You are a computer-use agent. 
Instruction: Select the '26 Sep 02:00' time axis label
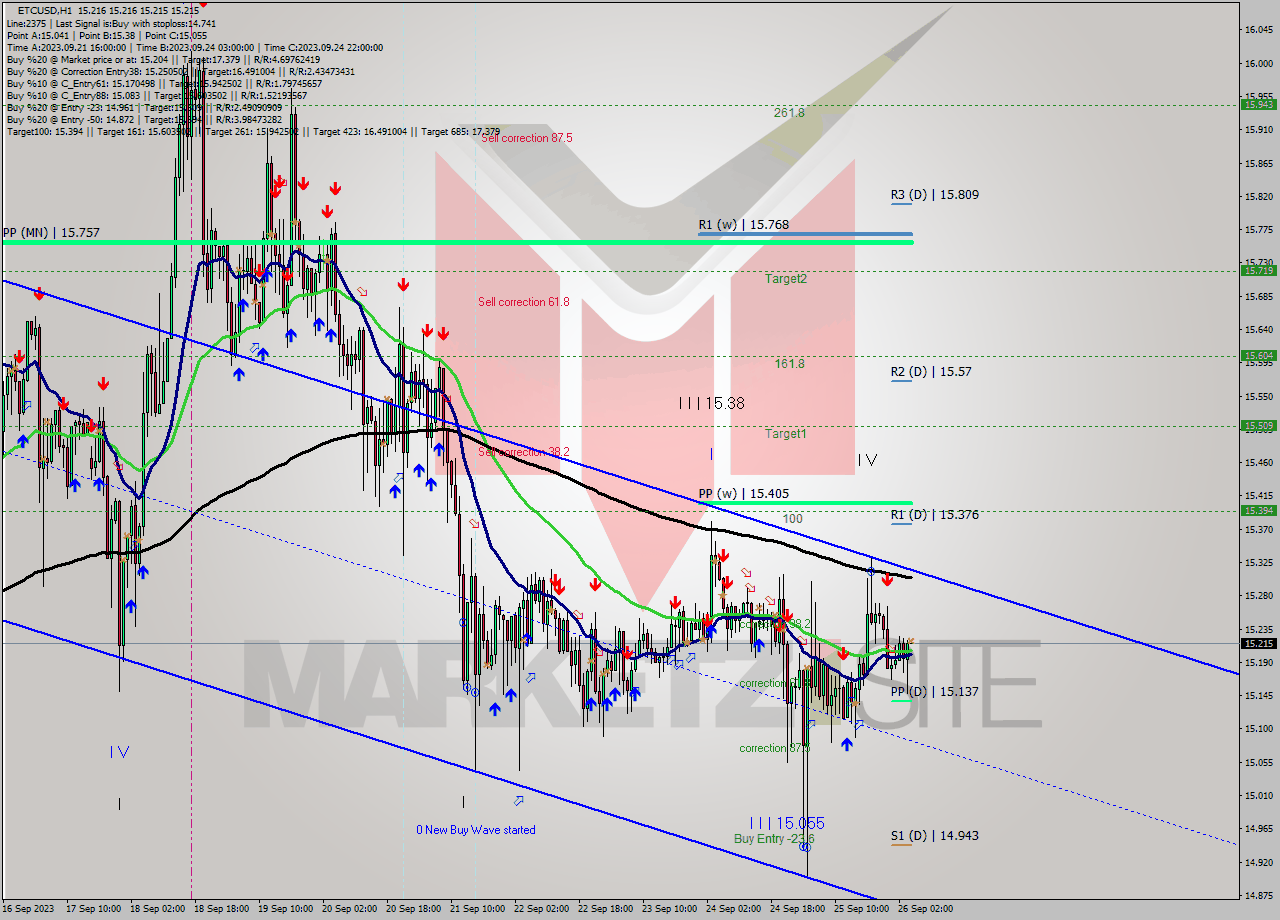[x=925, y=909]
